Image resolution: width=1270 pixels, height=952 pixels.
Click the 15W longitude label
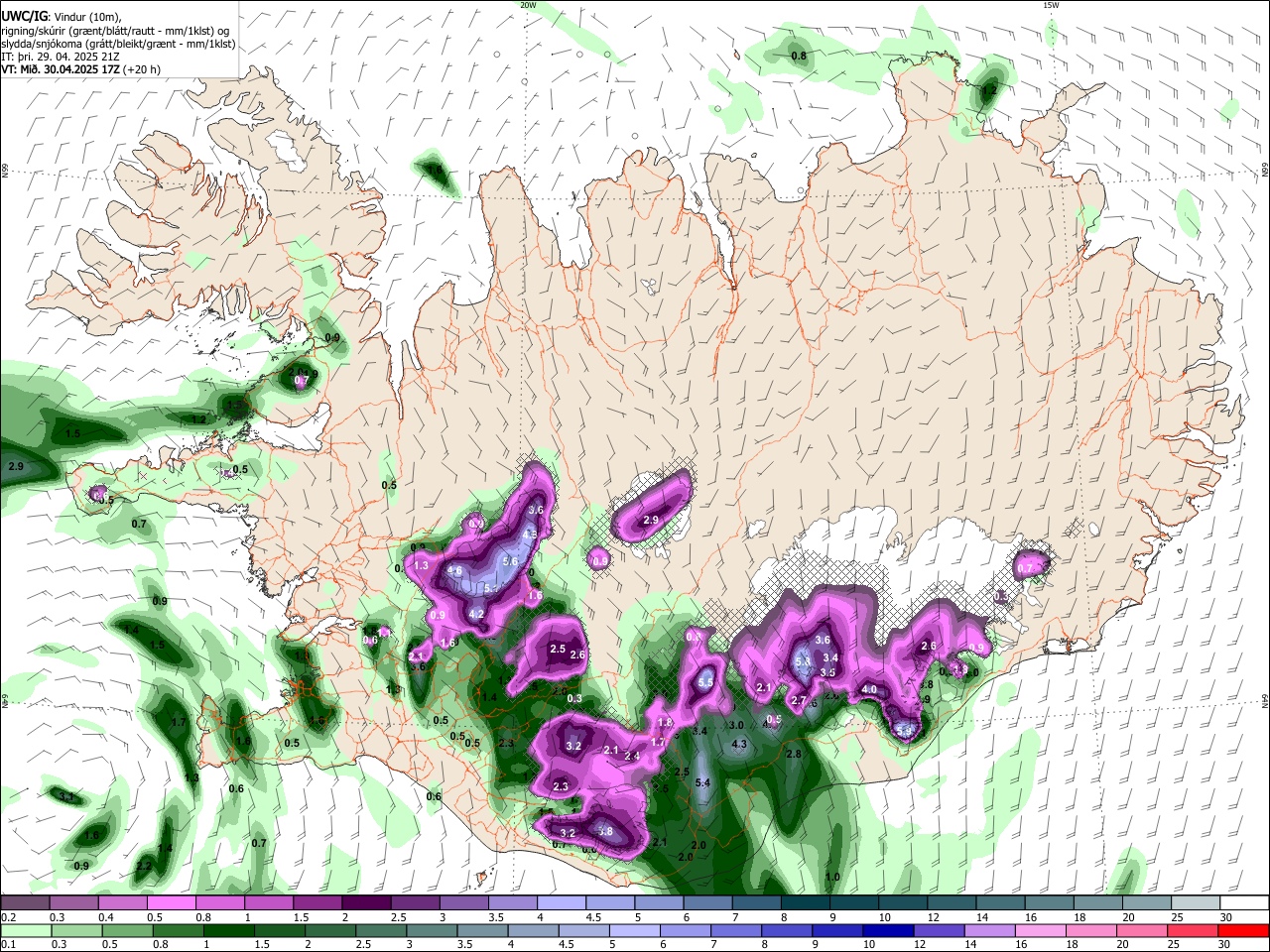coord(1051,5)
